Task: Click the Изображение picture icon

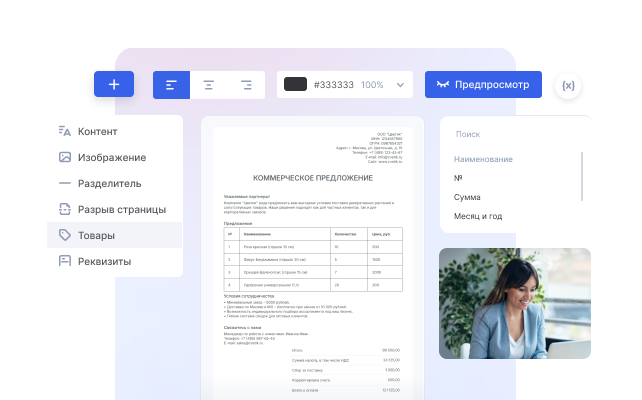Action: pyautogui.click(x=65, y=157)
